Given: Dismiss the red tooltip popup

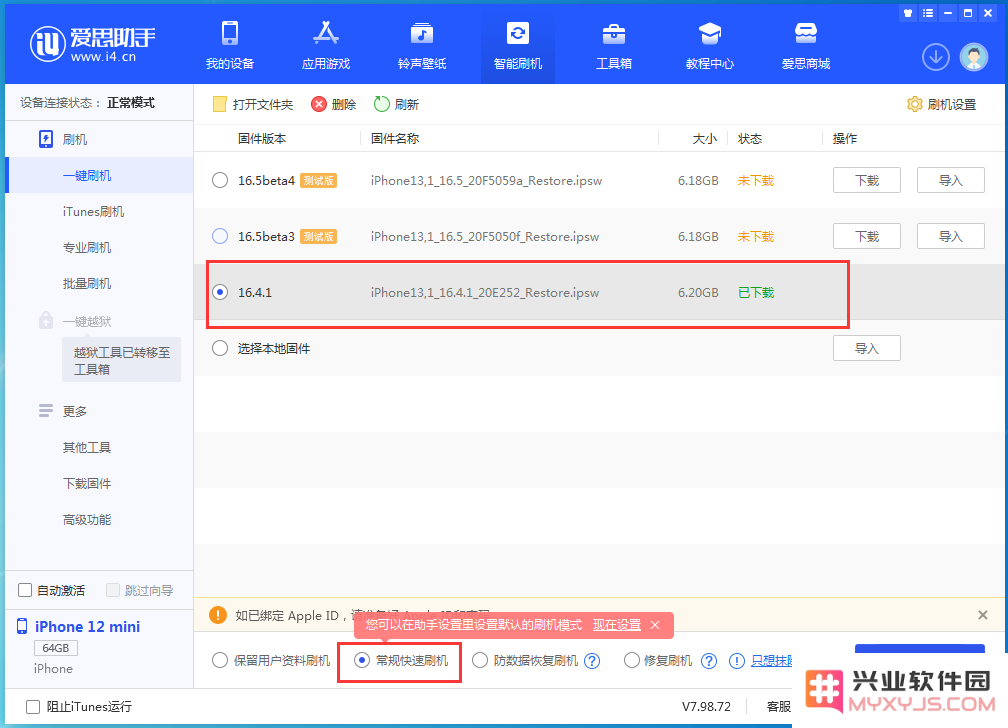Looking at the screenshot, I should (655, 625).
